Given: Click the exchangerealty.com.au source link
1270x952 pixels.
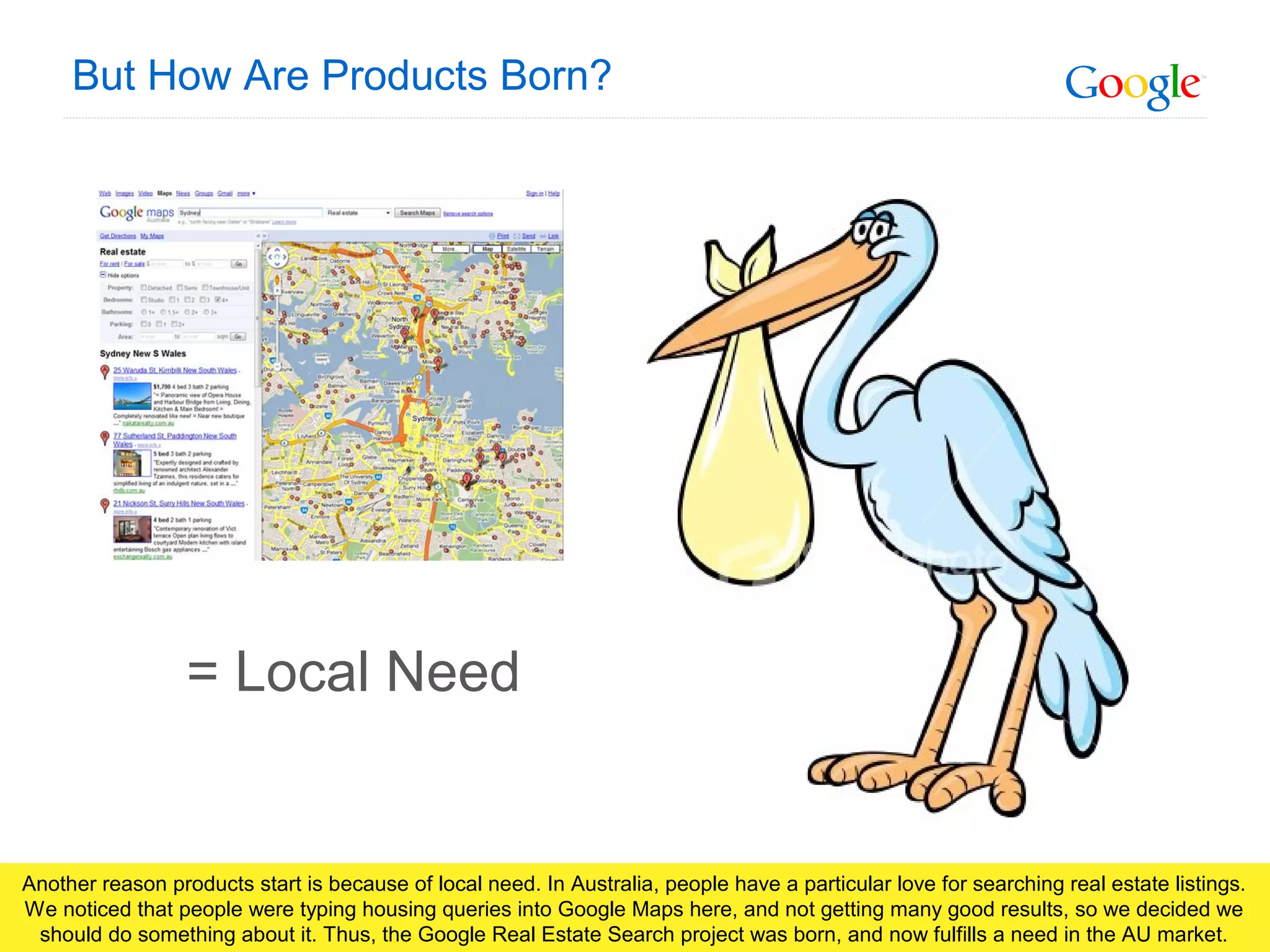Looking at the screenshot, I should coord(143,557).
